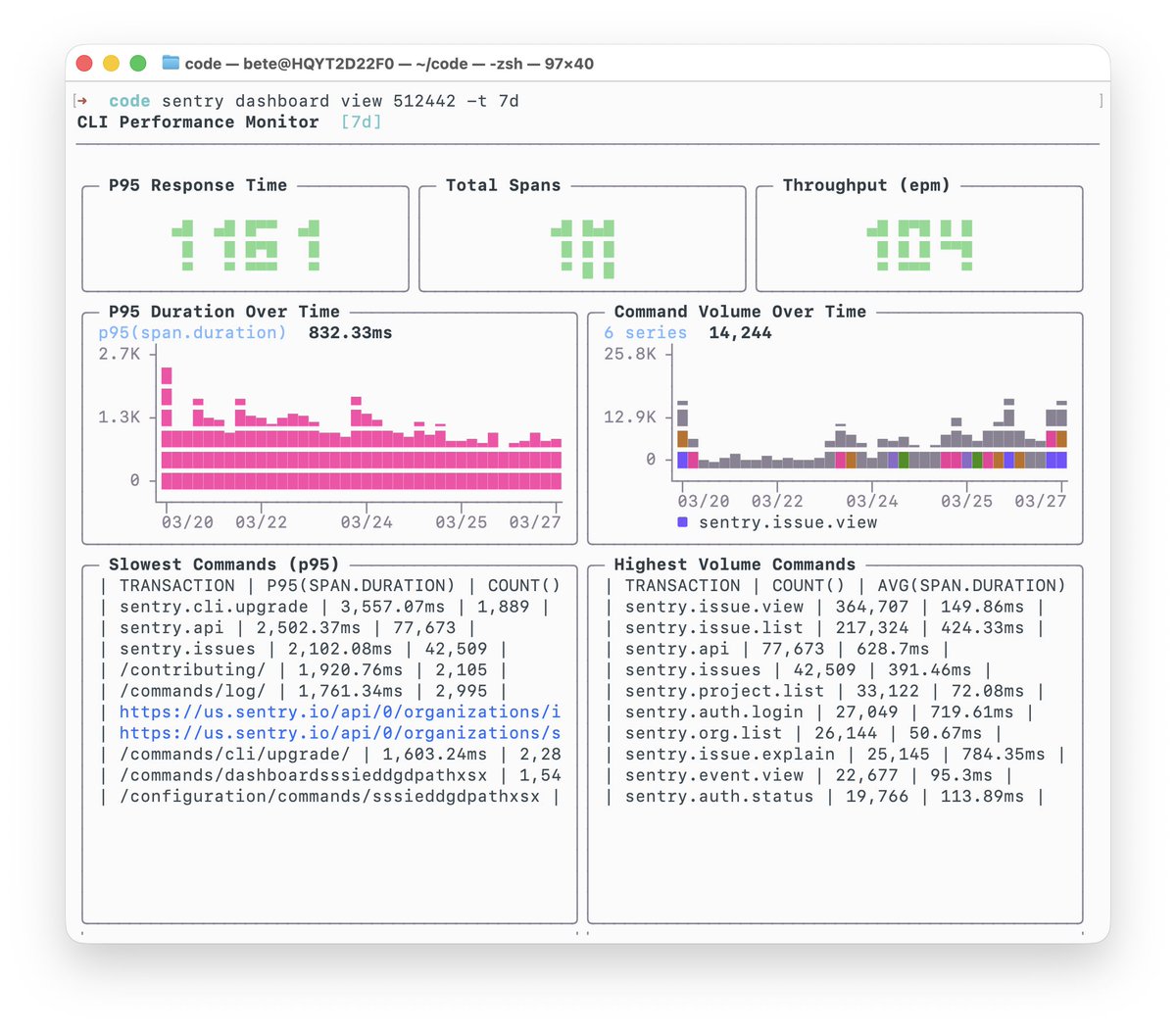Click the /configuration/commands/sssieddgdpathxsx row
1176x1030 pixels.
(330, 797)
